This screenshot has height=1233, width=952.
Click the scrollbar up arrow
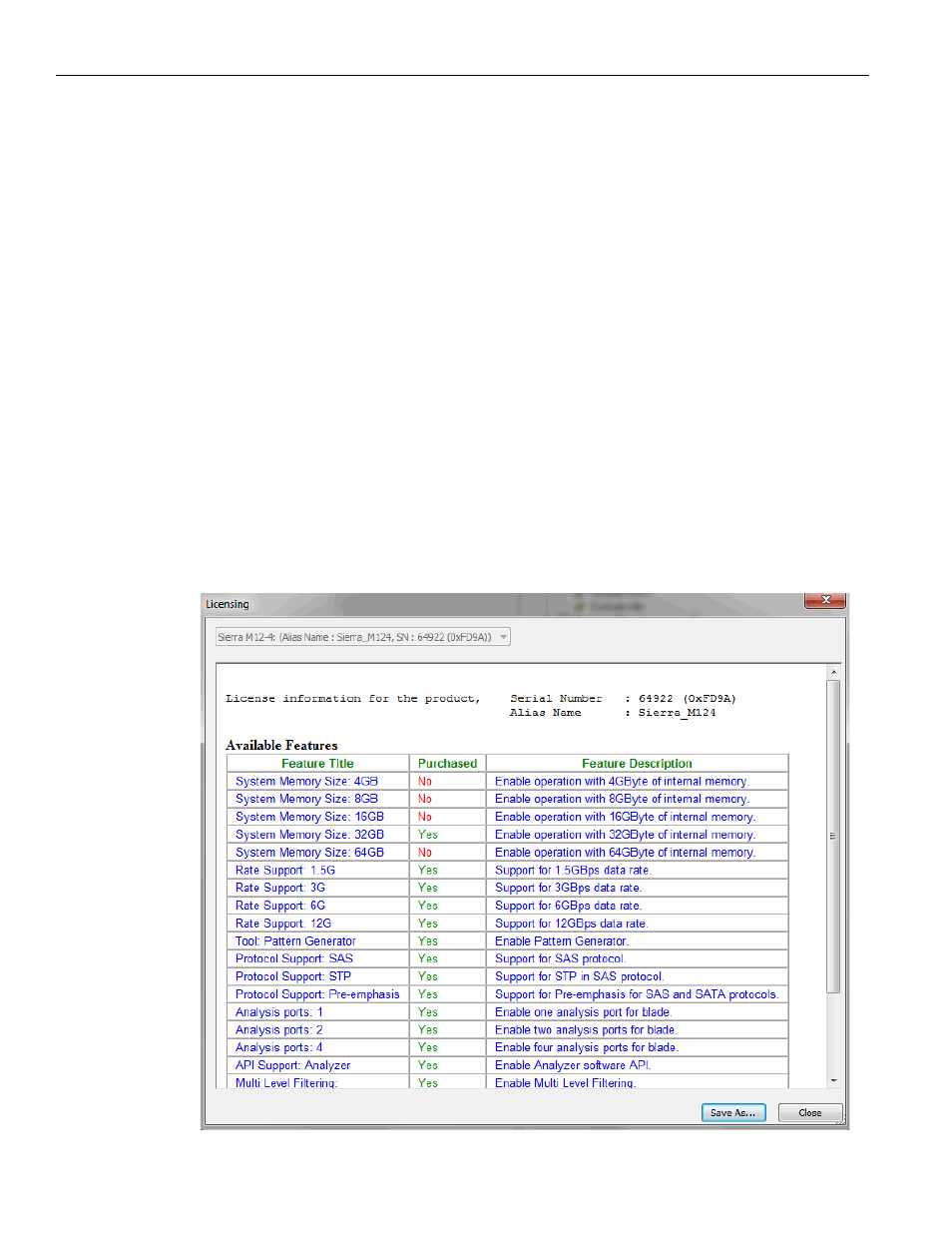(x=833, y=672)
